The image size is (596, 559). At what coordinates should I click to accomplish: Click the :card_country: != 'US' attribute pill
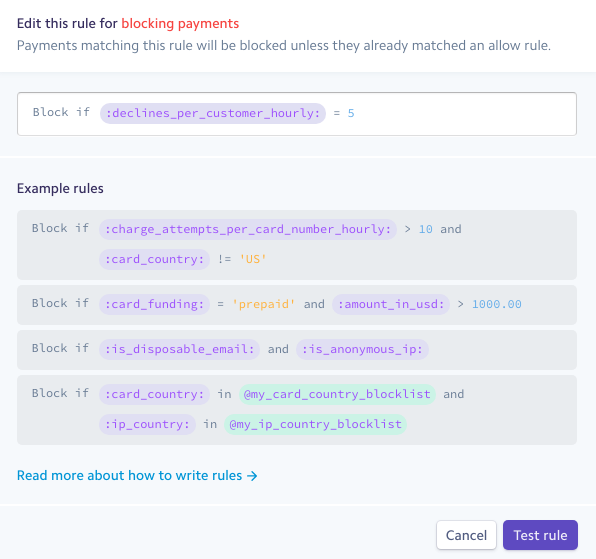(154, 259)
